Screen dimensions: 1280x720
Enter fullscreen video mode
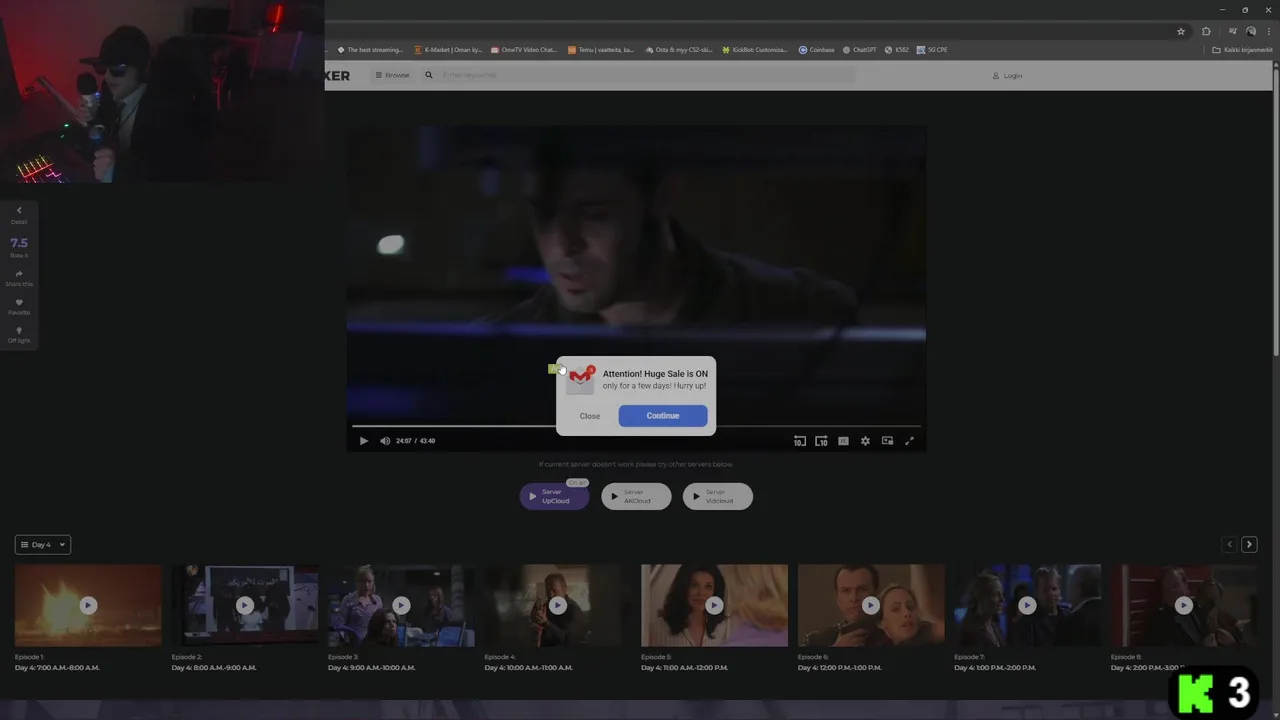pyautogui.click(x=909, y=441)
